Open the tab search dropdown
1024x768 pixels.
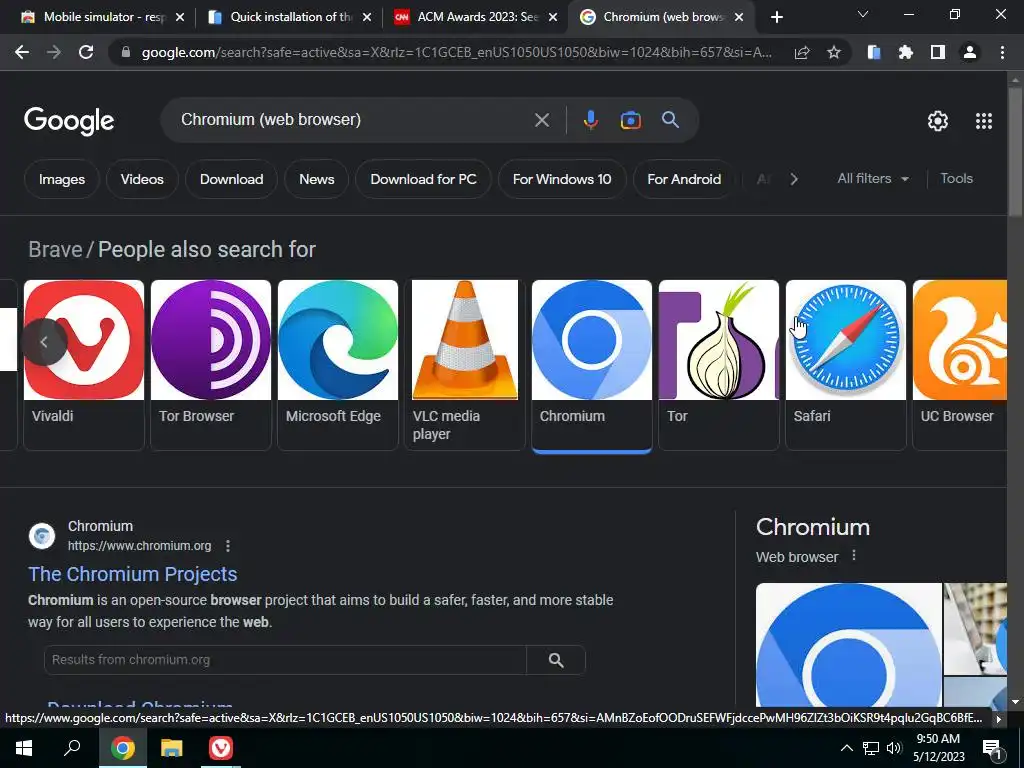tap(863, 14)
